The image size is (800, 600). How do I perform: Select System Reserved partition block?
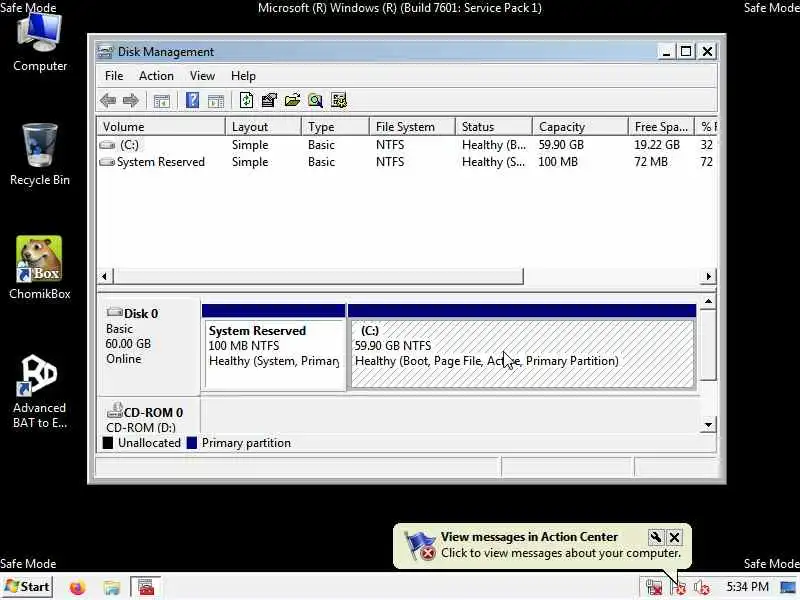click(274, 347)
